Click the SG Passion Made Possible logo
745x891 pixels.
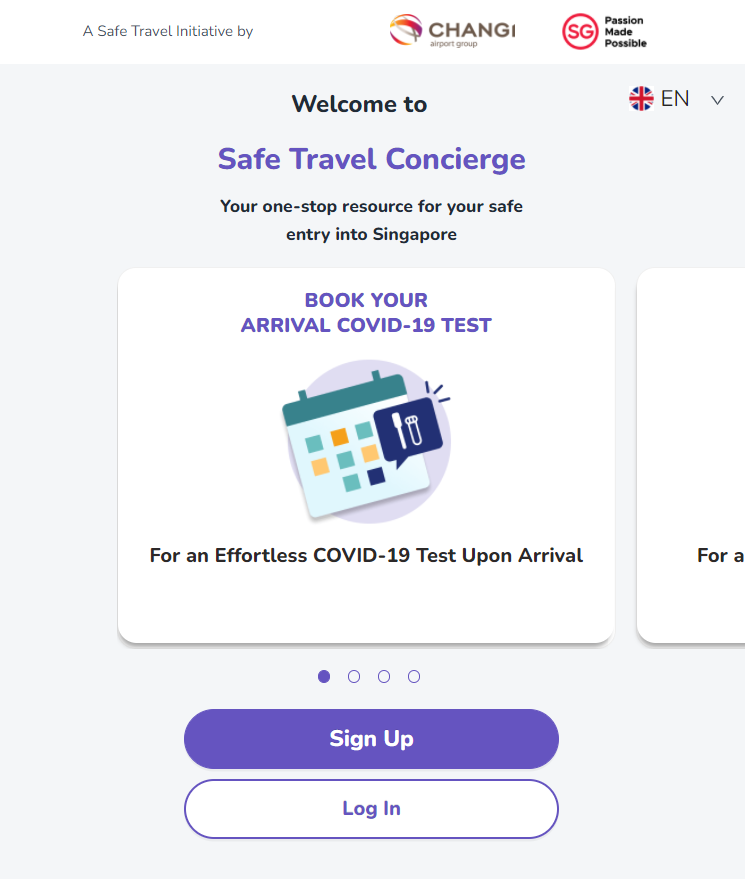(604, 31)
